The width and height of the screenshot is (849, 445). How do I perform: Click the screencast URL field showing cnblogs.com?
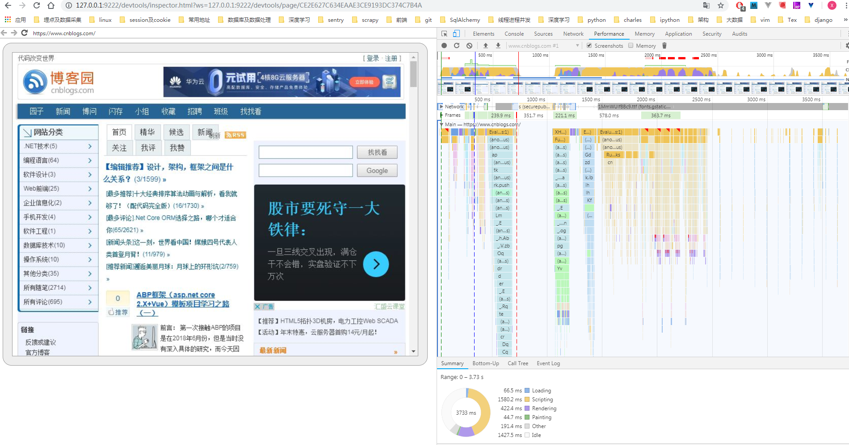[x=233, y=33]
